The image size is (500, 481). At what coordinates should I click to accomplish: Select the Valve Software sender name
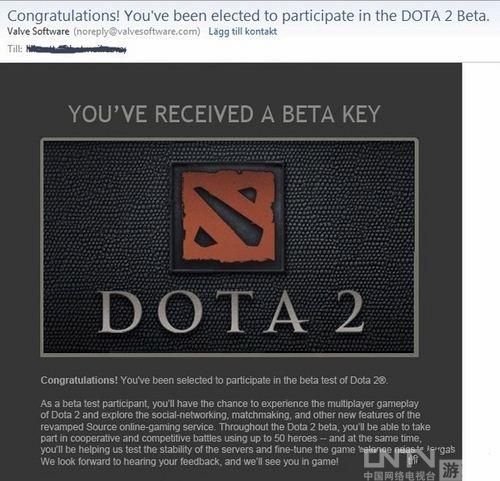[x=38, y=32]
